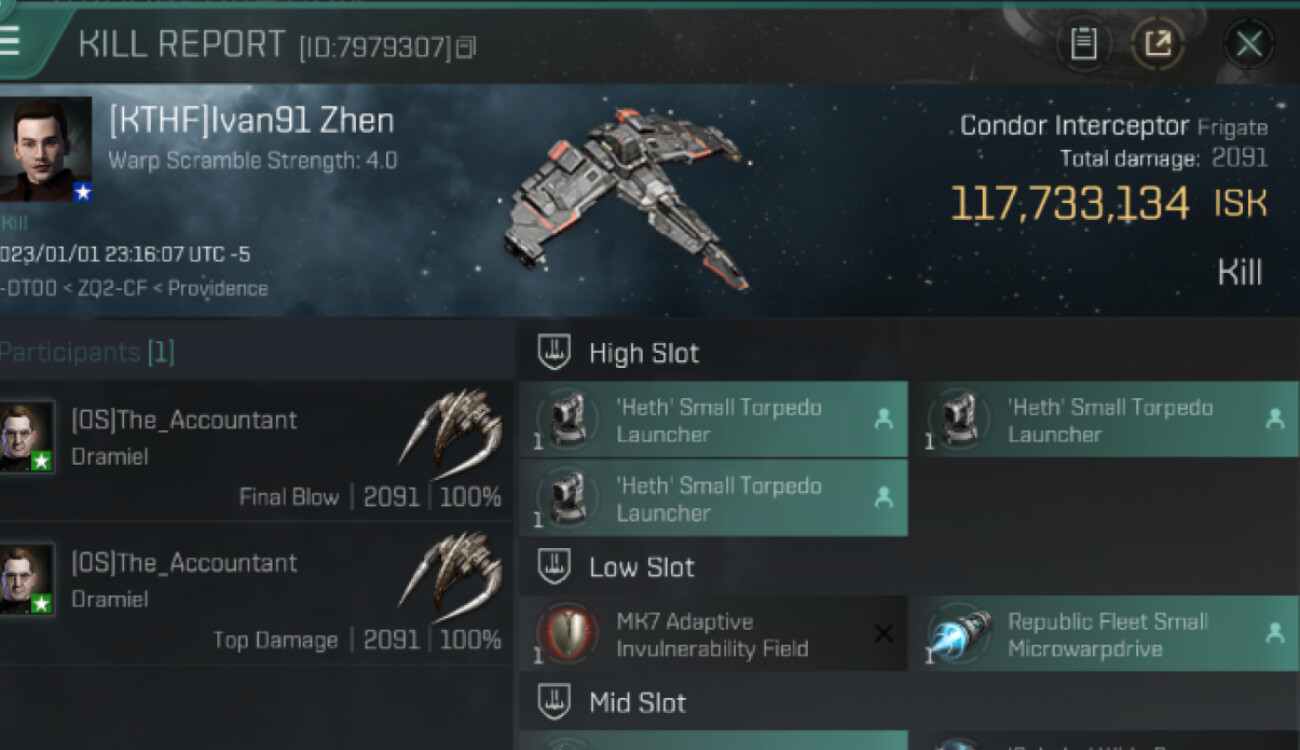This screenshot has height=750, width=1300.
Task: Copy the kill report ID
Action: [465, 47]
